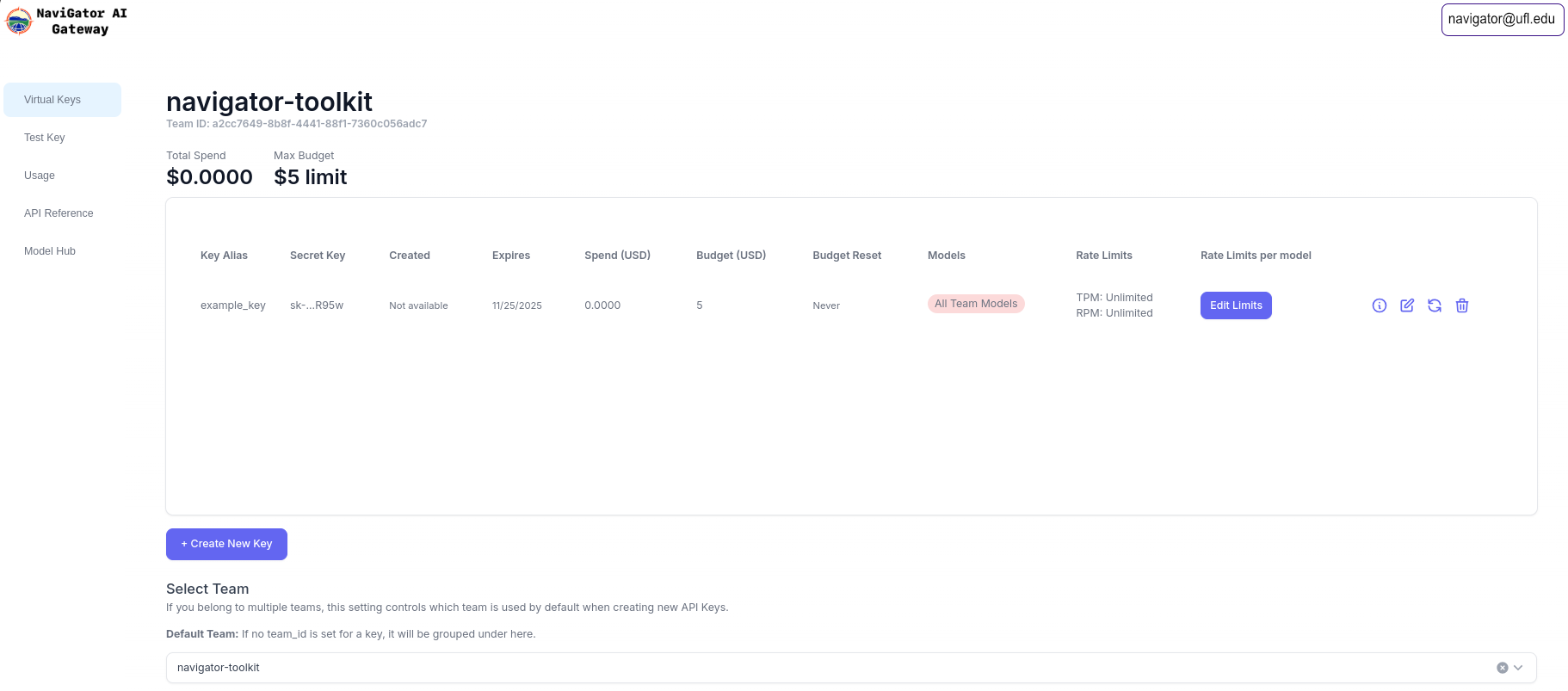Click the expiry date 11/25/2025
The width and height of the screenshot is (1568, 691).
tap(517, 305)
